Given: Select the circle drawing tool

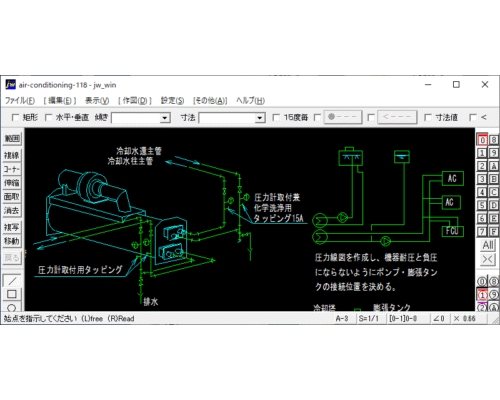Looking at the screenshot, I should 12,307.
